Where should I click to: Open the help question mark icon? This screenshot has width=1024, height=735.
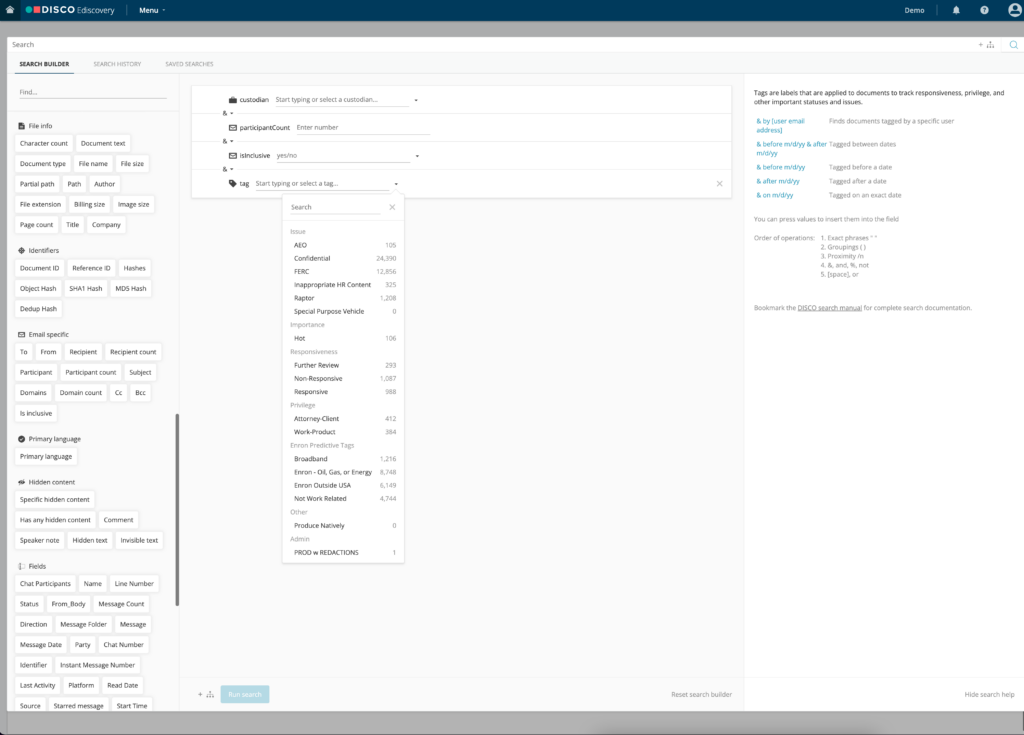click(x=984, y=10)
